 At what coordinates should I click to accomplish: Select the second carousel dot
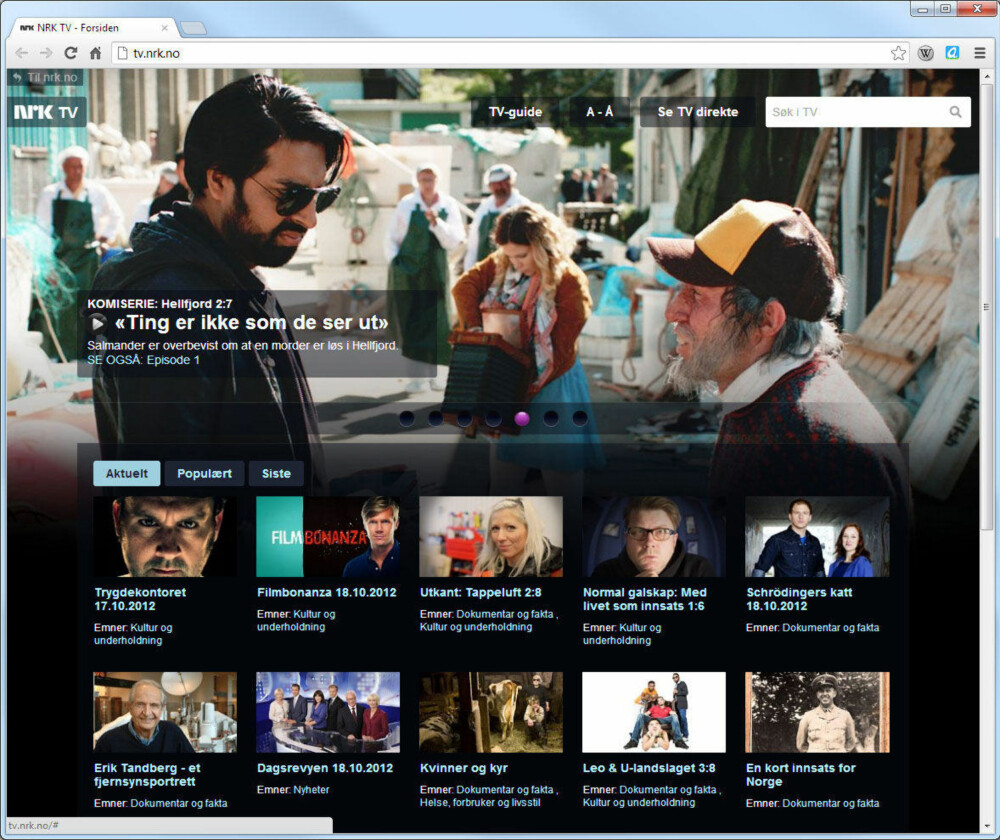pos(436,418)
